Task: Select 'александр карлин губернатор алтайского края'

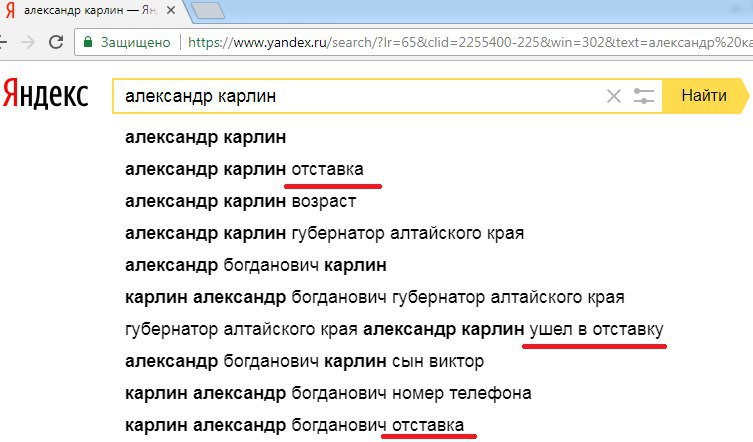Action: click(x=324, y=233)
